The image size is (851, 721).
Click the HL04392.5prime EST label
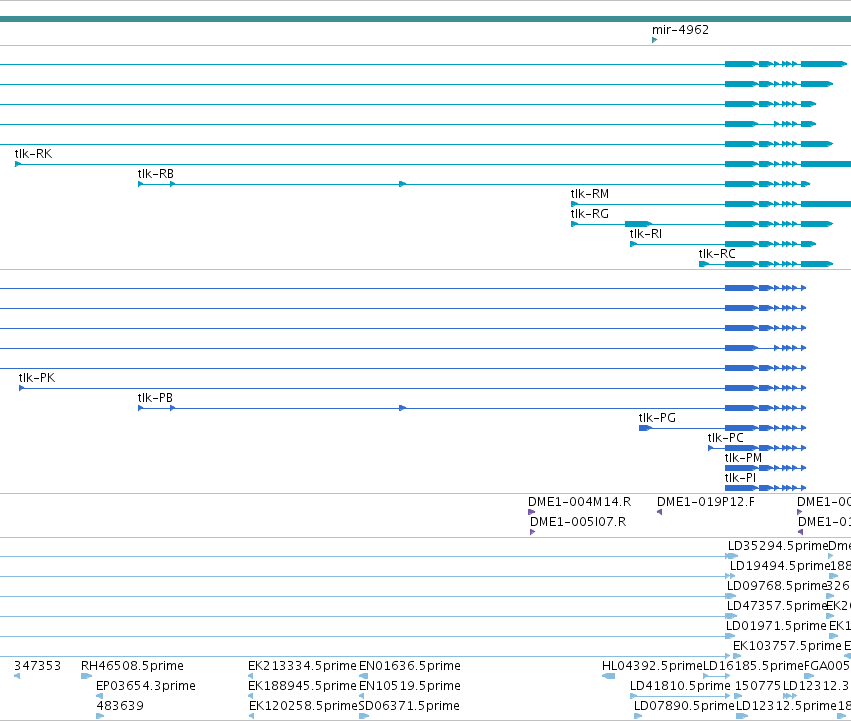click(652, 666)
